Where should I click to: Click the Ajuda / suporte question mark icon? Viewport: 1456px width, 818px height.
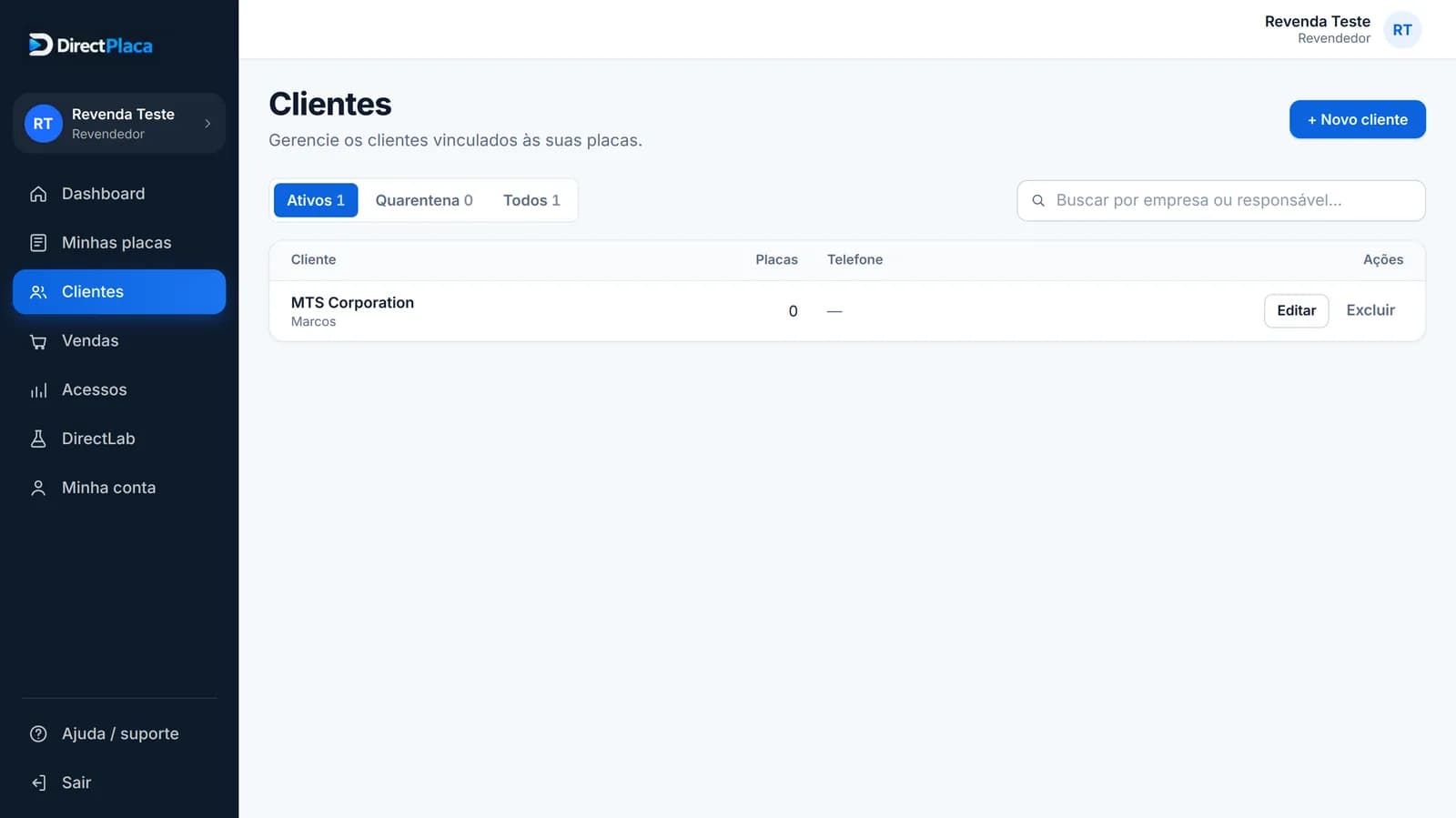pos(38,733)
